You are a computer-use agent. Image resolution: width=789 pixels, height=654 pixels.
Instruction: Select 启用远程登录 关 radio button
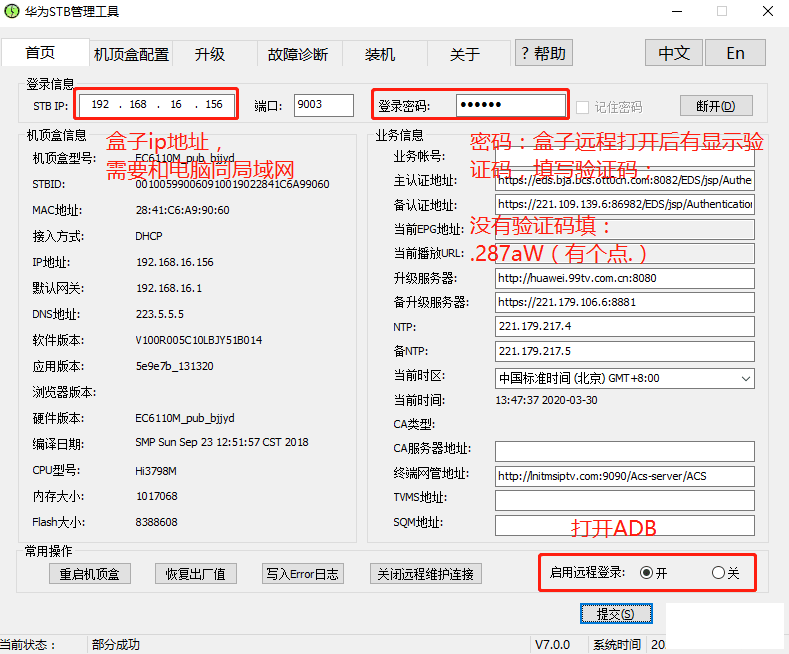[x=718, y=573]
